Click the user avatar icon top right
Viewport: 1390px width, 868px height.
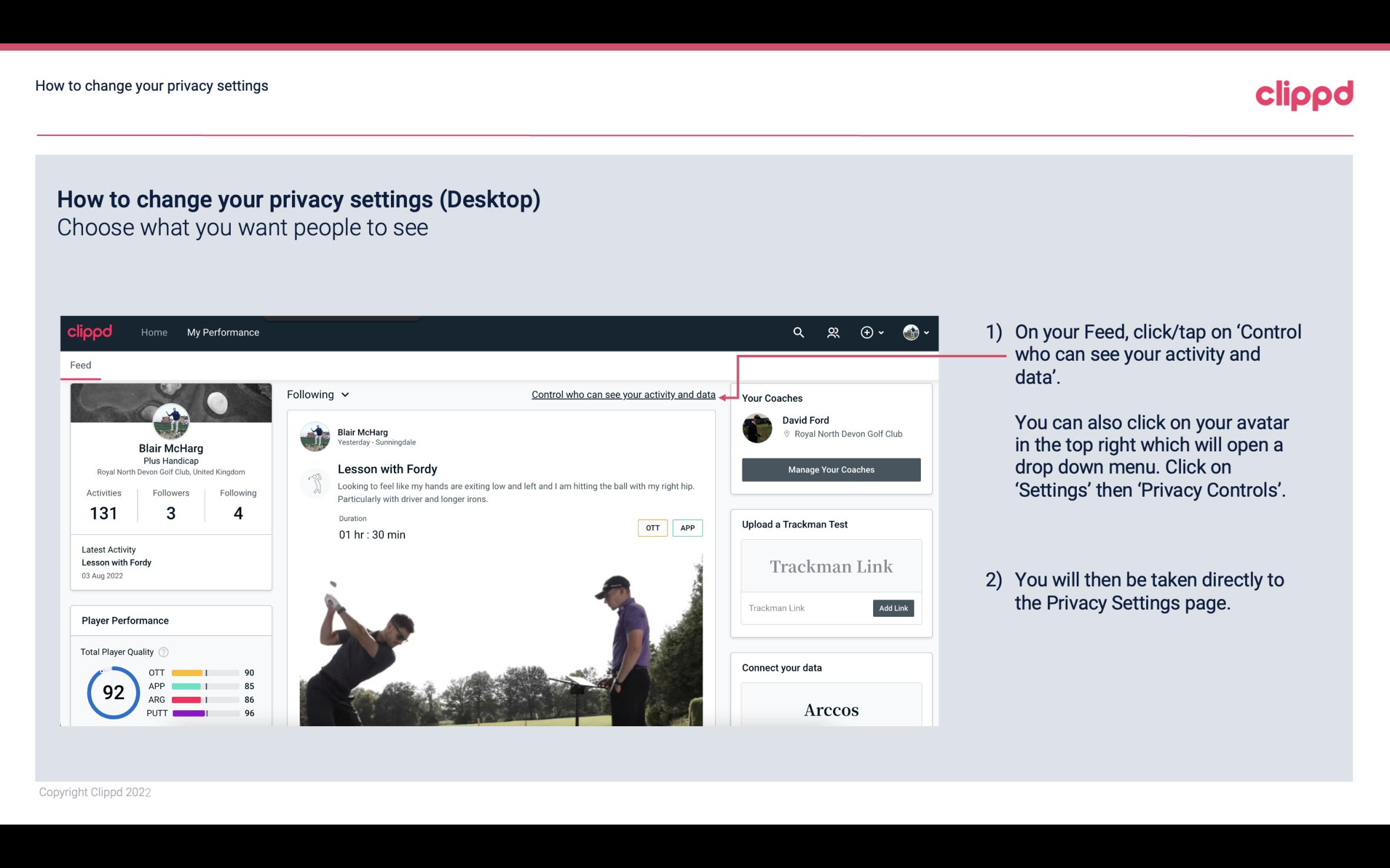tap(910, 332)
